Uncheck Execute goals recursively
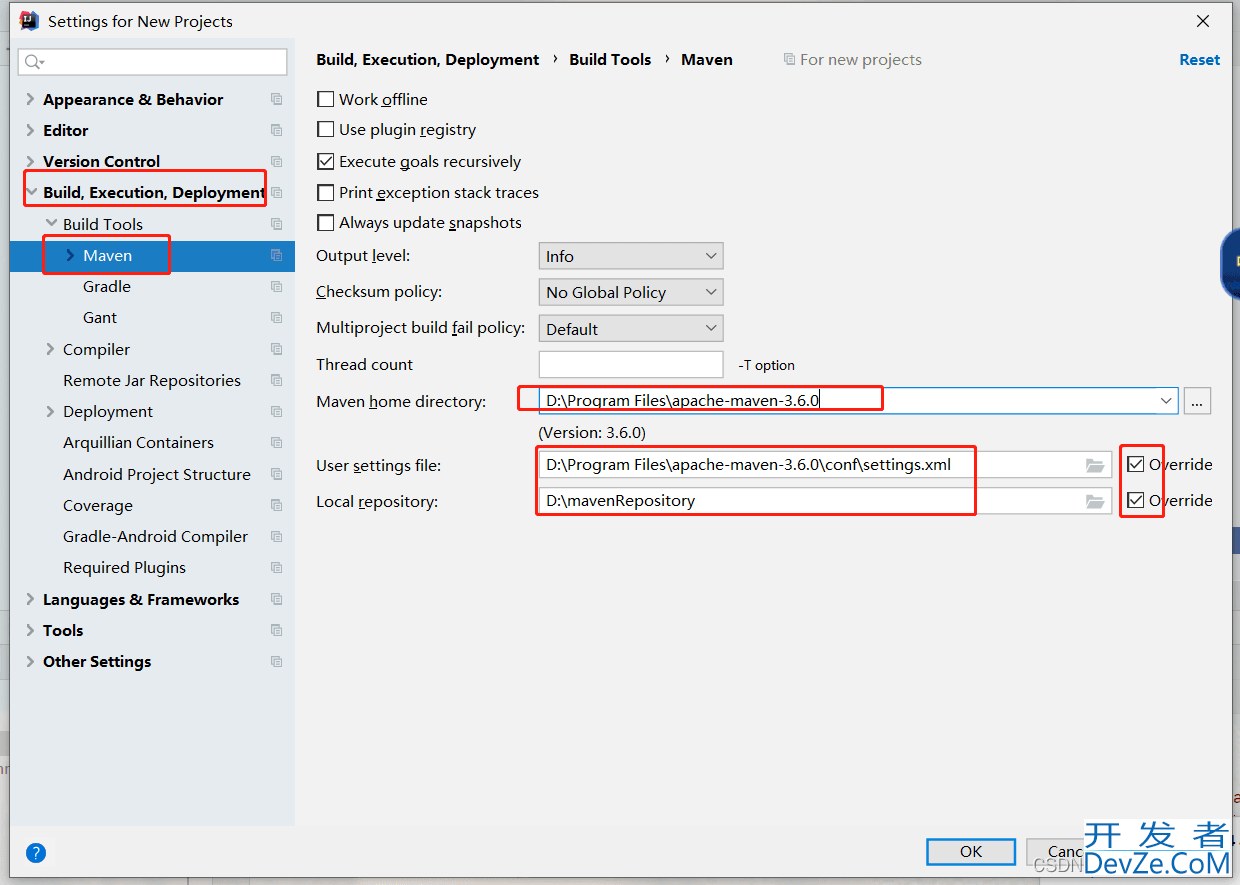This screenshot has width=1240, height=885. tap(325, 162)
